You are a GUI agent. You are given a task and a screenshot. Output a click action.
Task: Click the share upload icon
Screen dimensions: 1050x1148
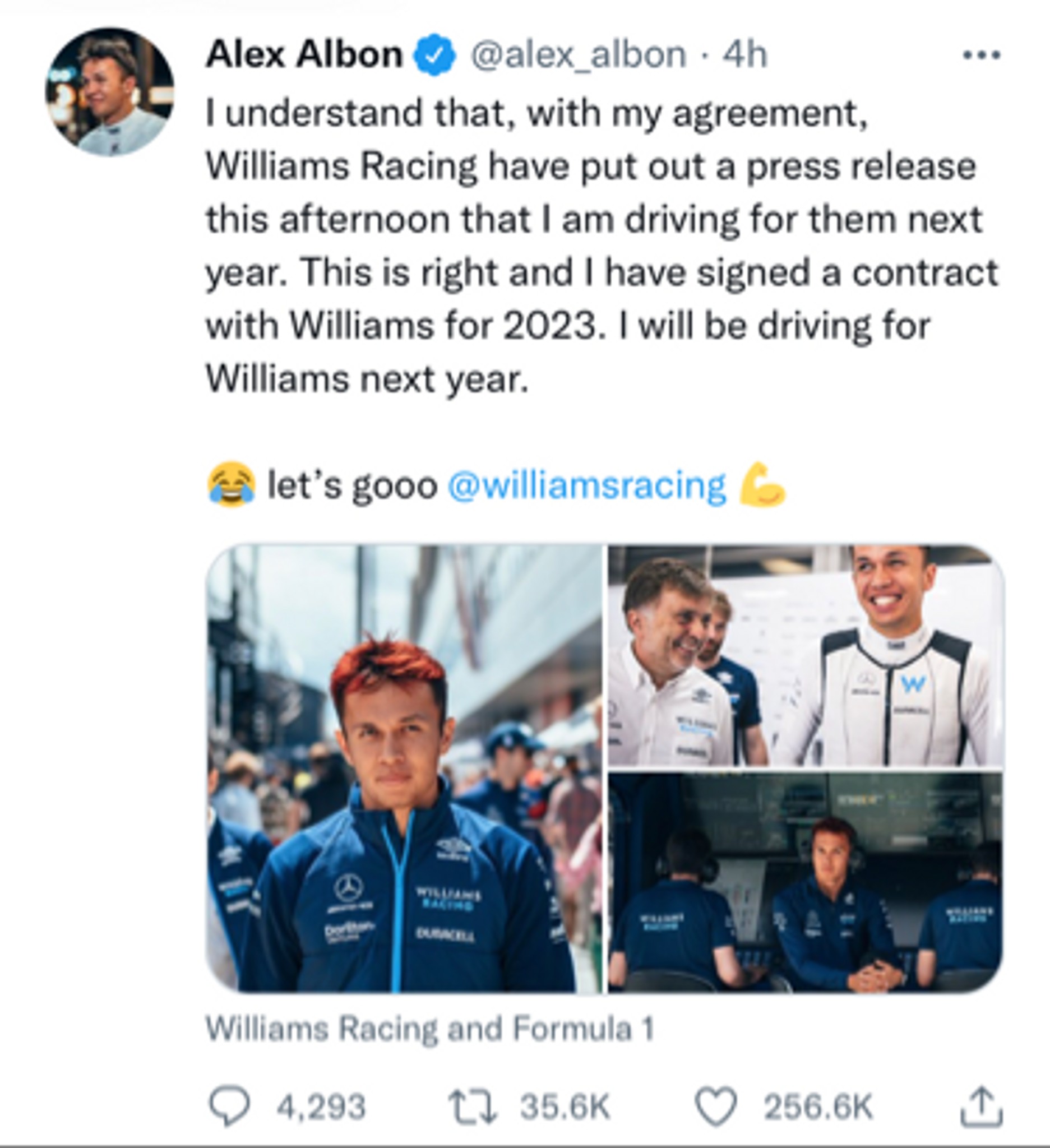pos(982,1107)
